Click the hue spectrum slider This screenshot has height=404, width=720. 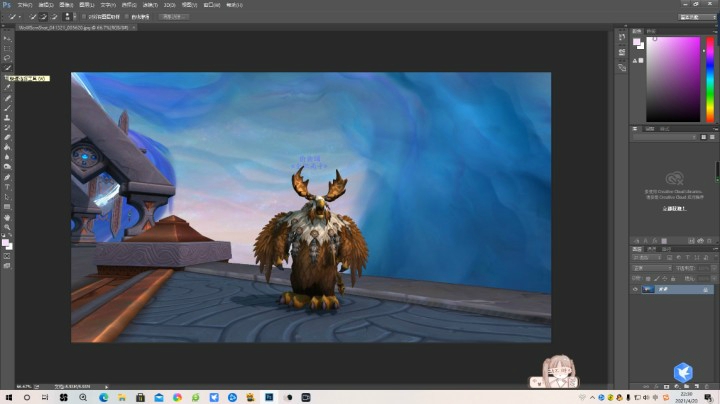(x=710, y=79)
